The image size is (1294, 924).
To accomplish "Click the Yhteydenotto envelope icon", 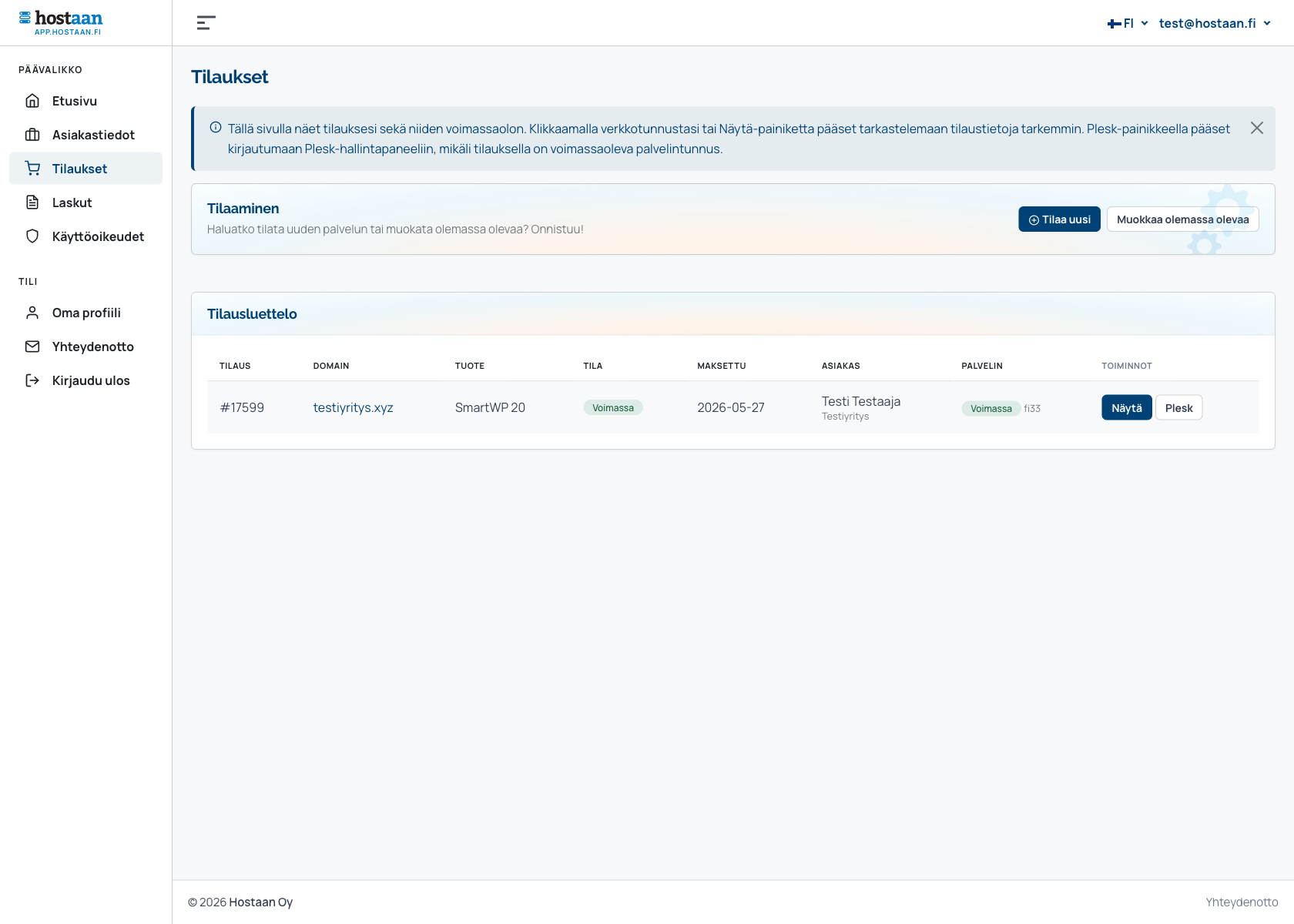I will pyautogui.click(x=32, y=346).
